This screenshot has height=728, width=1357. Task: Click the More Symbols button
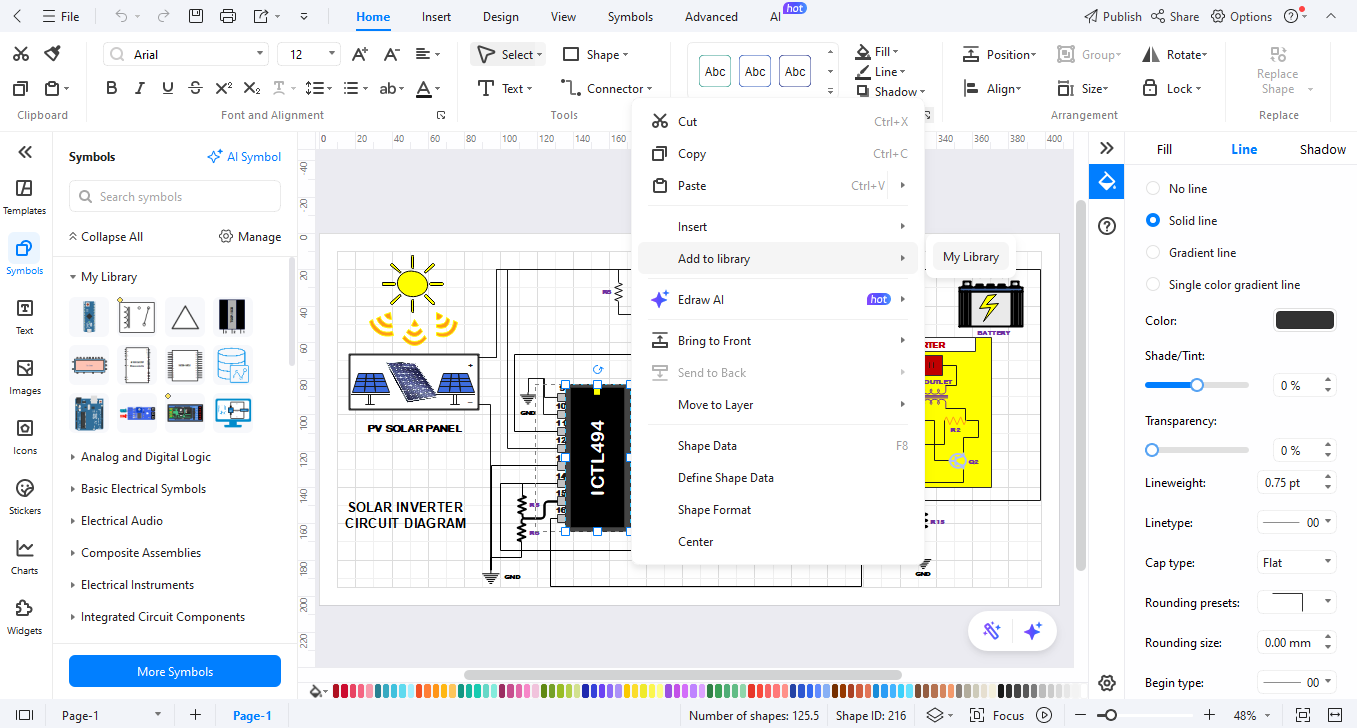click(x=175, y=671)
